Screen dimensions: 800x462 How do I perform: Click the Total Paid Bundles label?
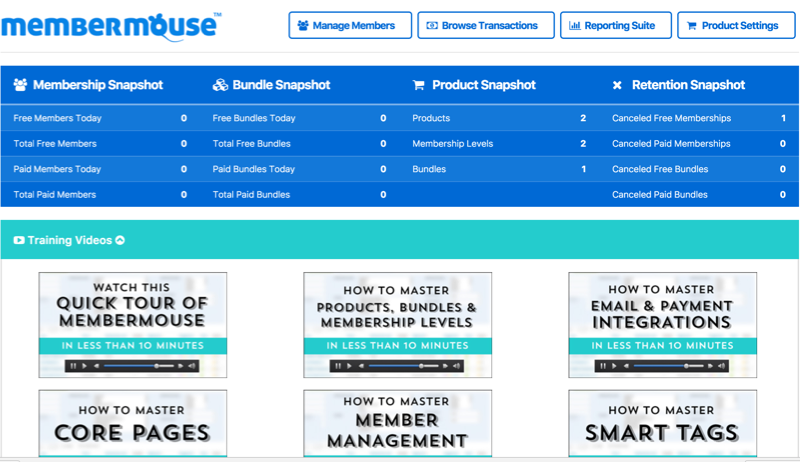pos(251,195)
